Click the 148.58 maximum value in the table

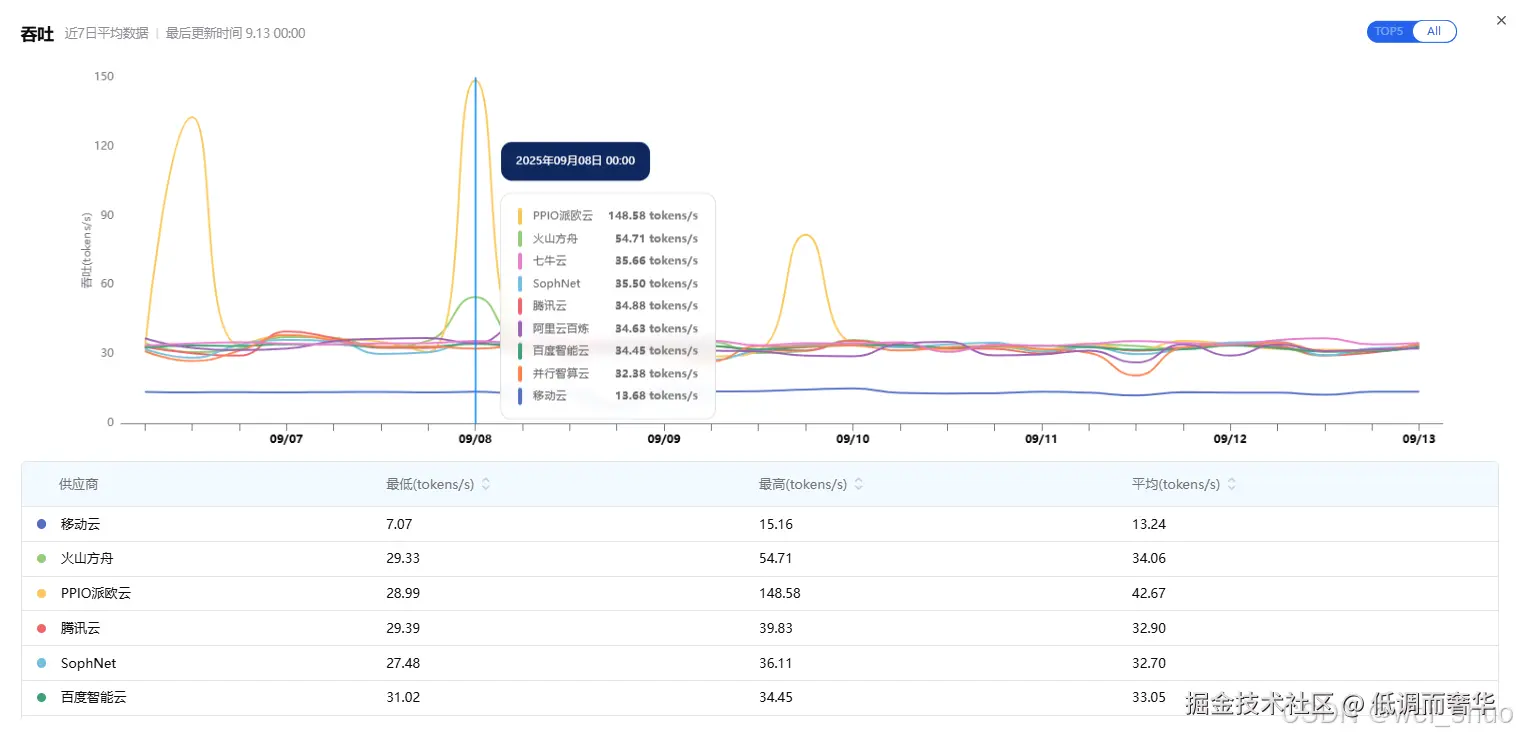point(780,593)
